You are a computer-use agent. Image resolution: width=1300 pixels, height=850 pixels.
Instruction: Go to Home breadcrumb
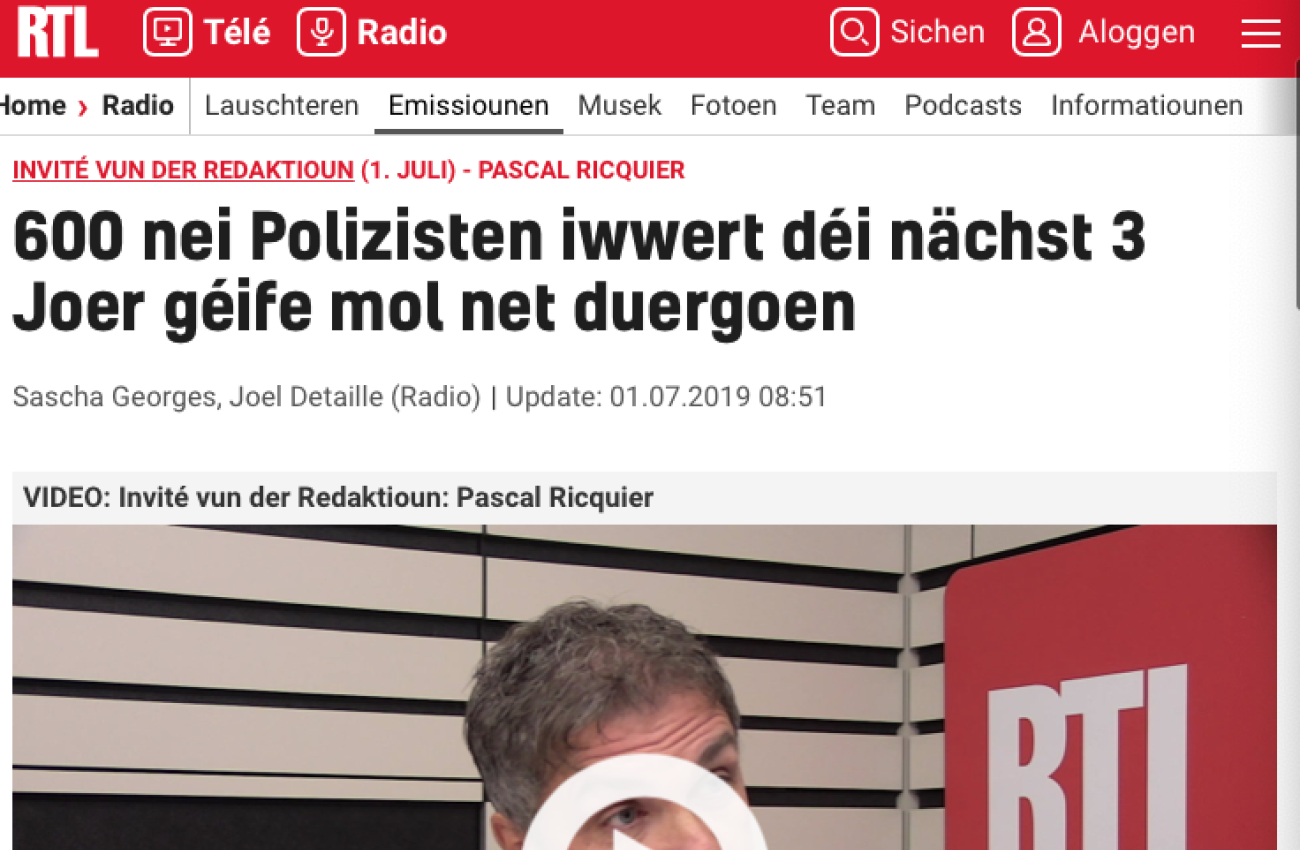[x=32, y=105]
